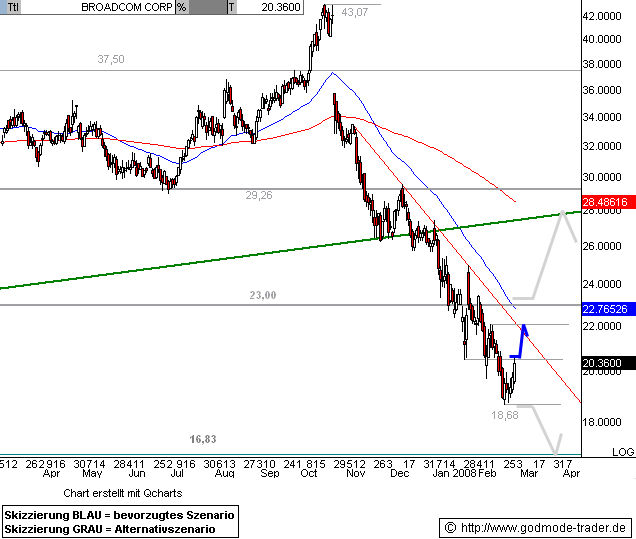Click the gray upward alternative arrow
This screenshot has height=539, width=636.
(546, 255)
